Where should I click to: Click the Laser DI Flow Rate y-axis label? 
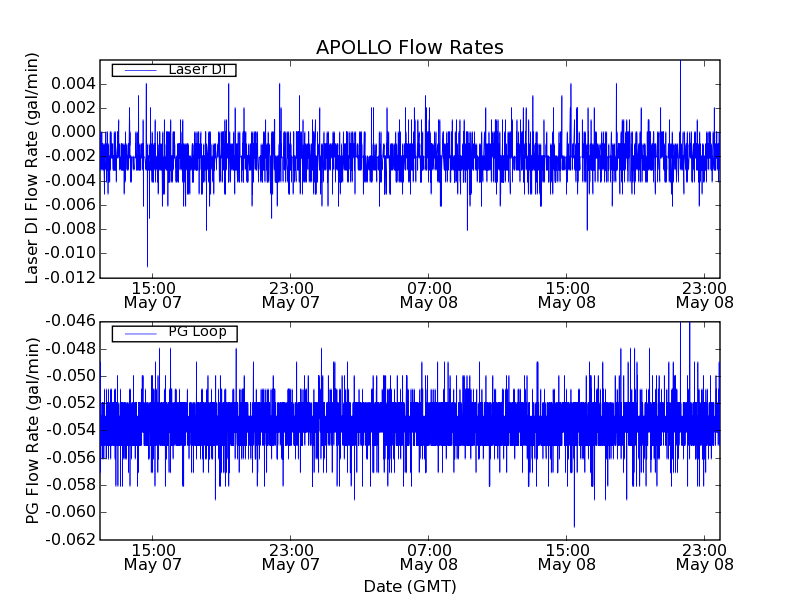pyautogui.click(x=33, y=168)
